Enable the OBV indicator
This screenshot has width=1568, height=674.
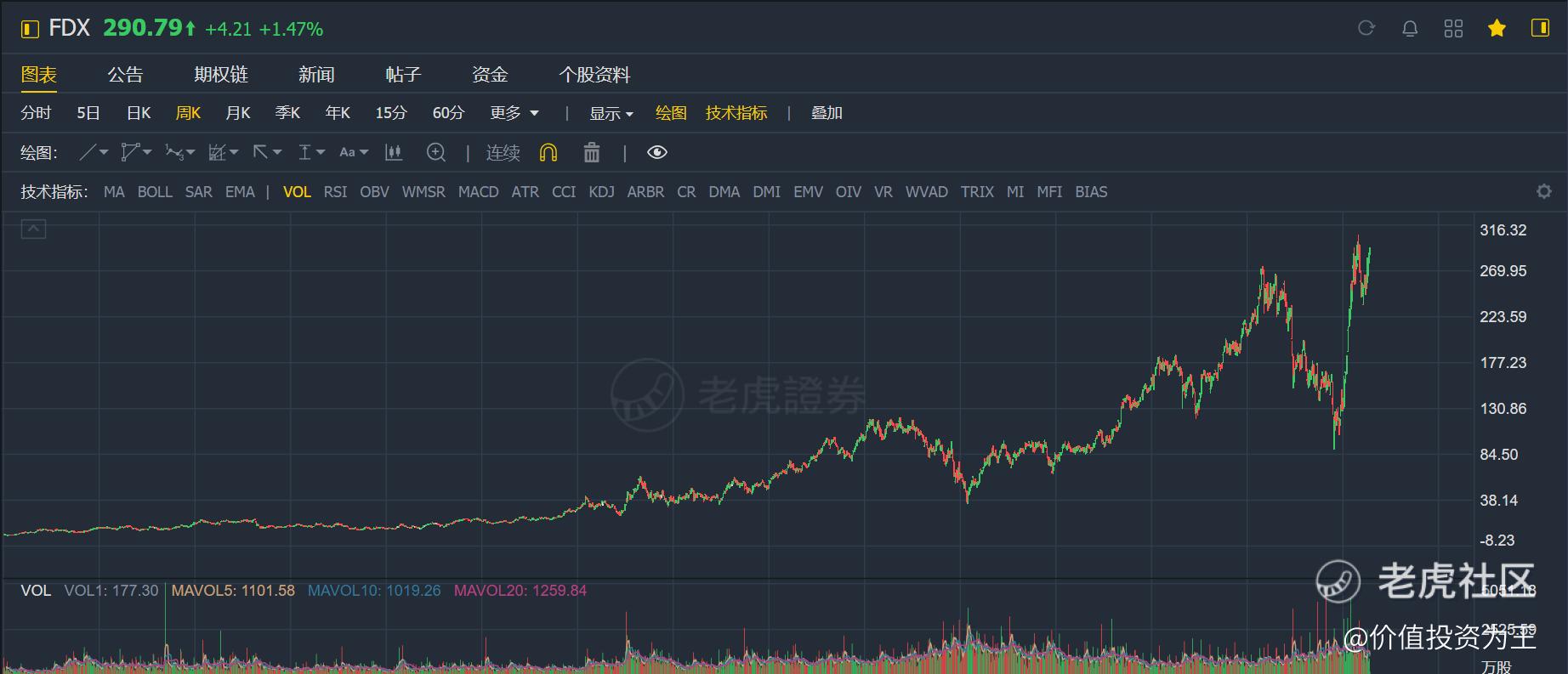pos(374,192)
